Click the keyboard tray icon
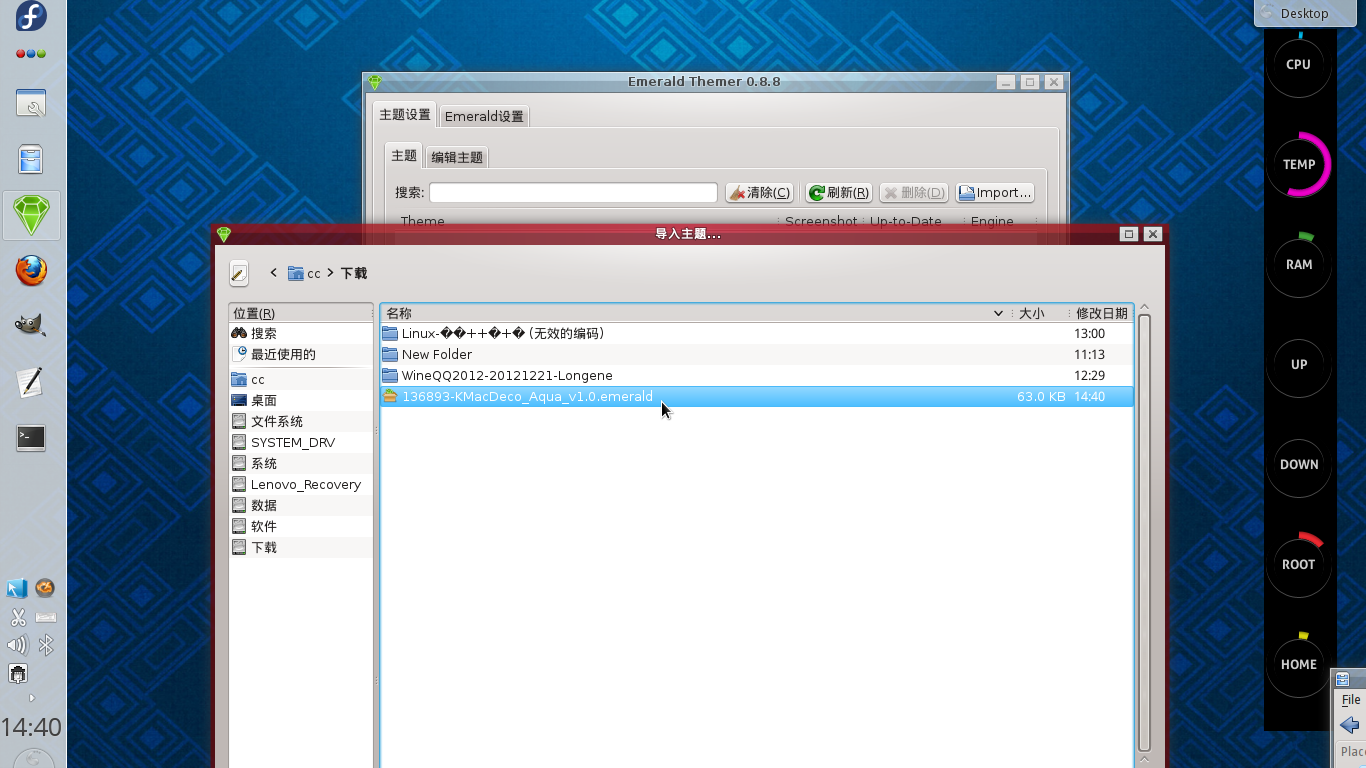 point(45,617)
